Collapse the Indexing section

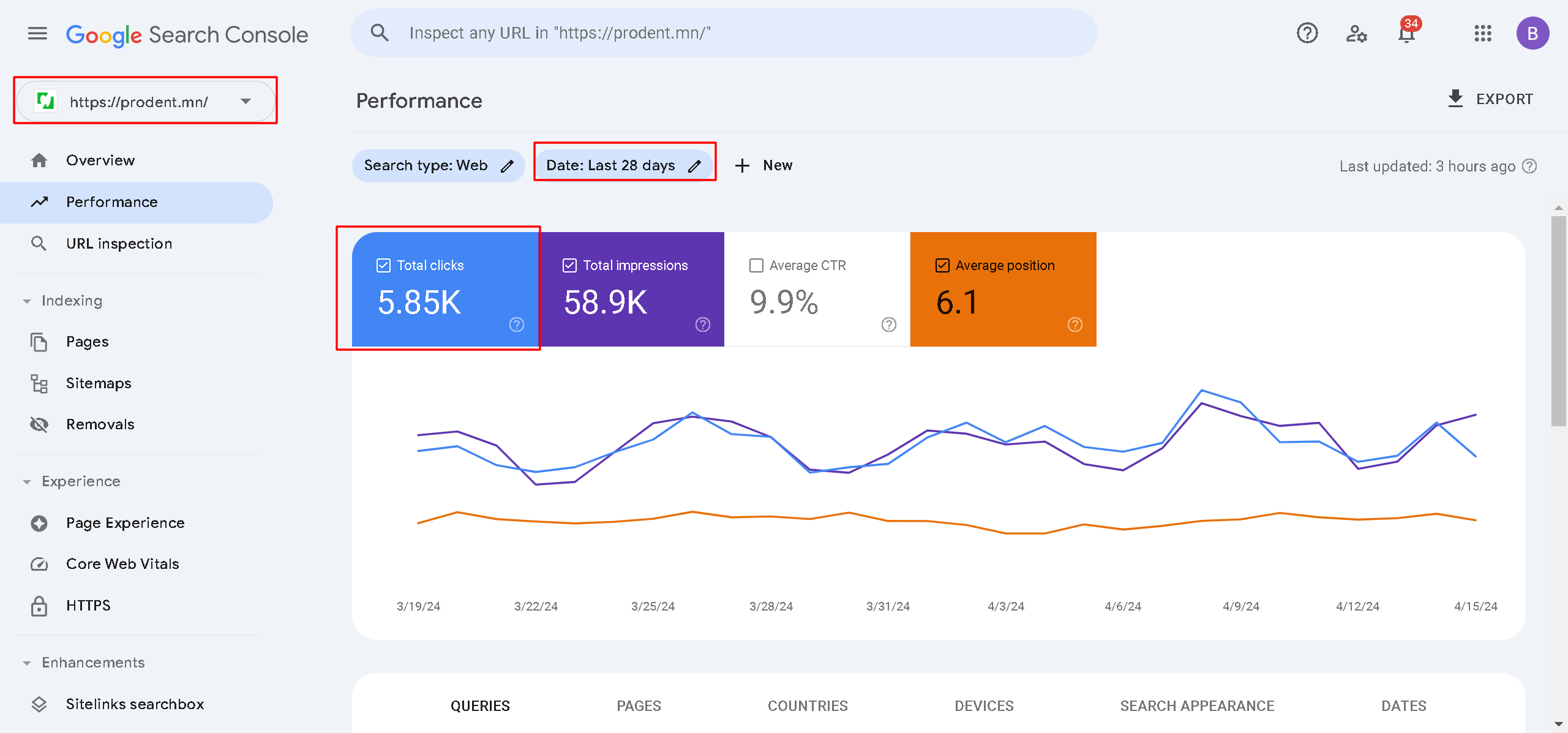[x=27, y=301]
